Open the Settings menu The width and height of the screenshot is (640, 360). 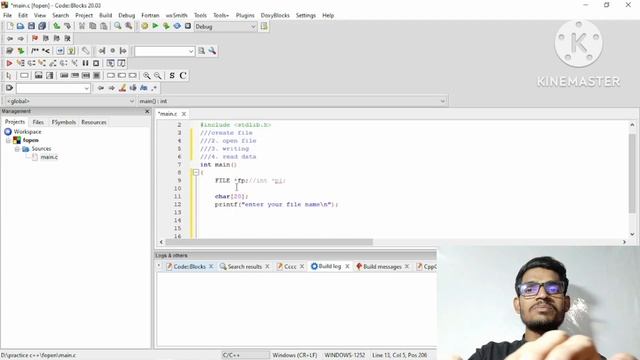[x=306, y=15]
